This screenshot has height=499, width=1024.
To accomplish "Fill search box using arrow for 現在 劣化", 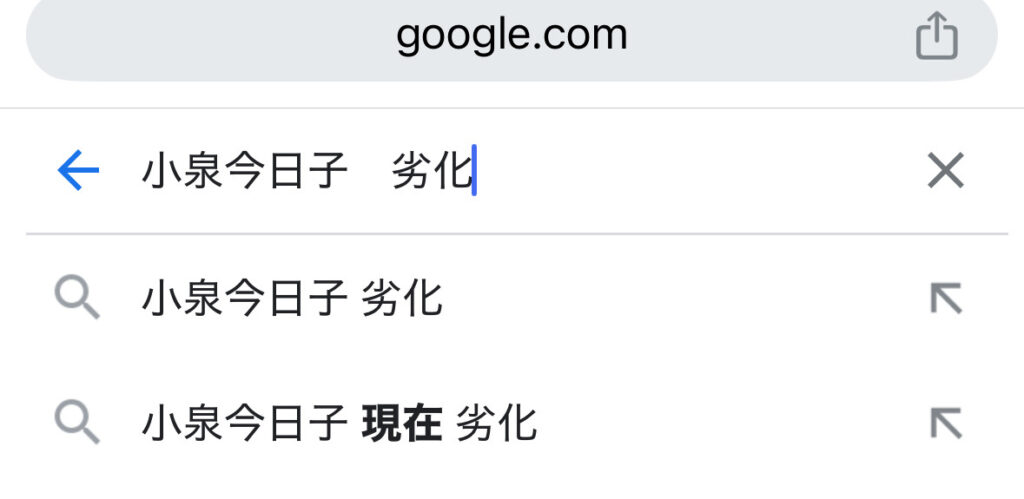I will [x=946, y=423].
